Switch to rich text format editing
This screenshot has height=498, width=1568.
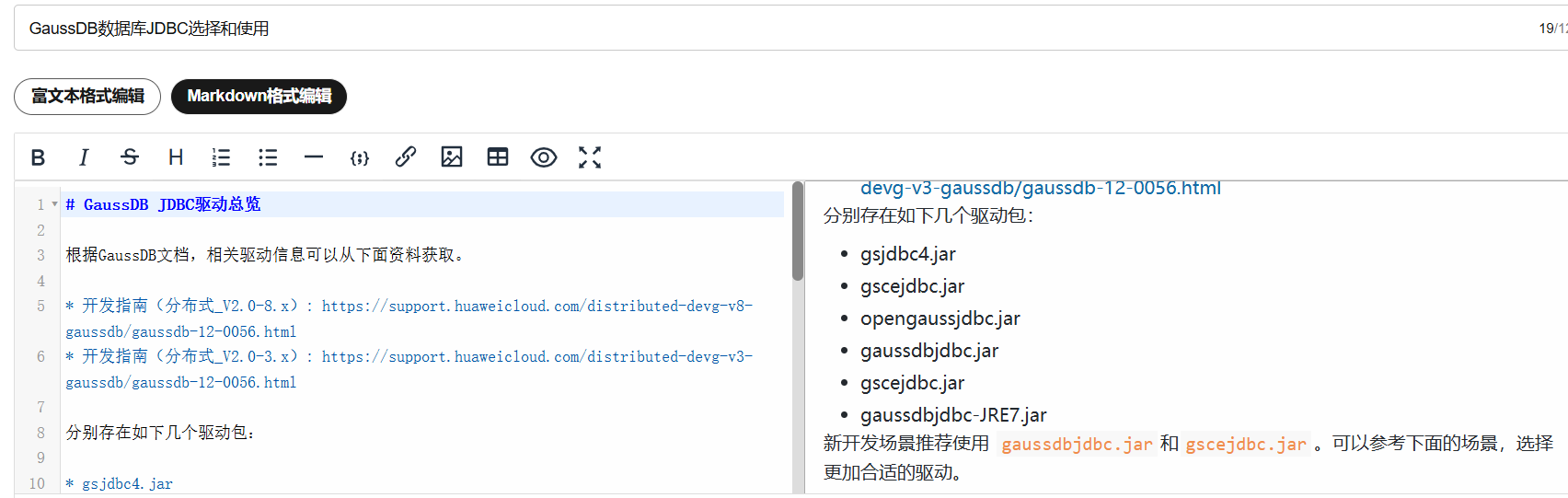pos(87,97)
